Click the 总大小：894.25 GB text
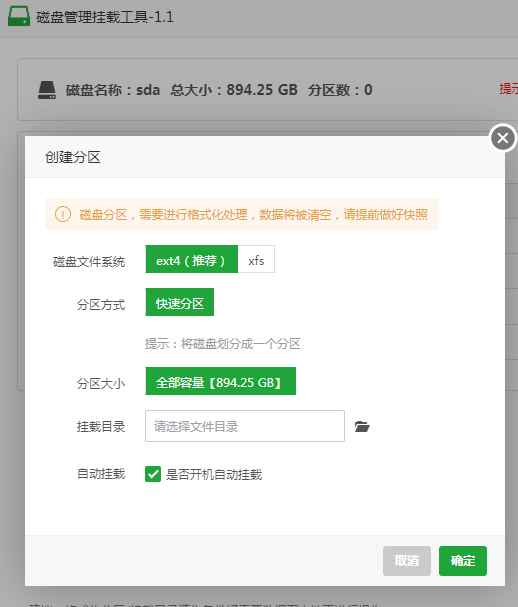 (x=234, y=90)
